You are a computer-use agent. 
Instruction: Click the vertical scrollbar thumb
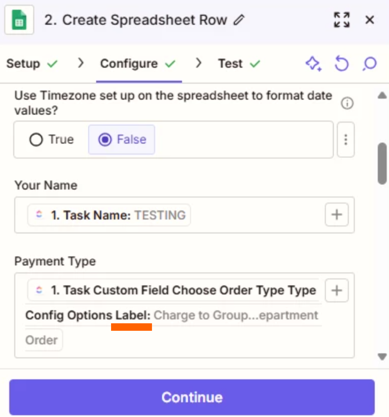[x=382, y=163]
